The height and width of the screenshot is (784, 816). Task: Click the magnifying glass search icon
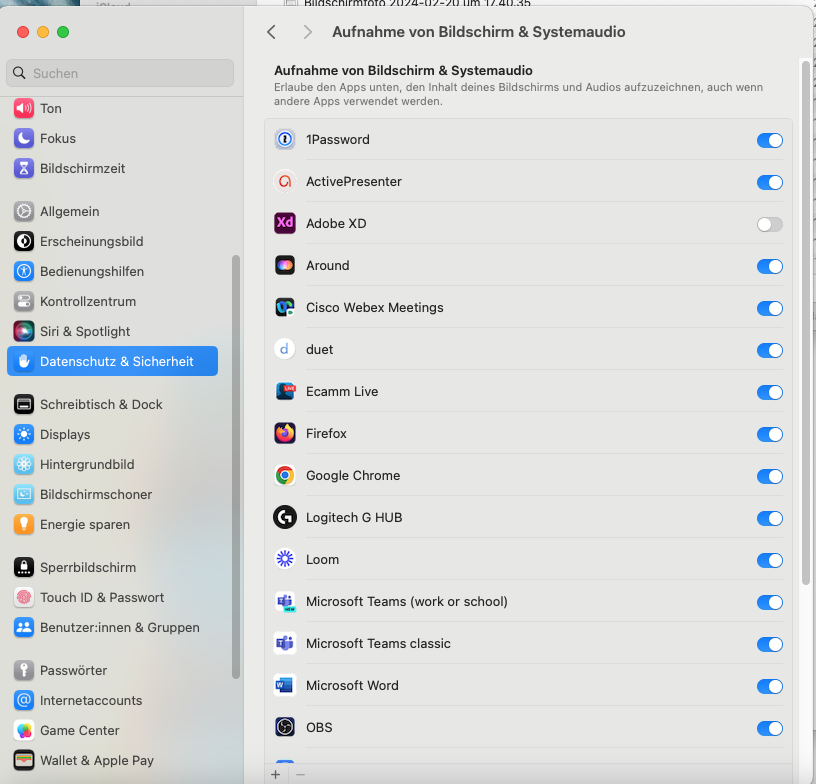click(19, 73)
